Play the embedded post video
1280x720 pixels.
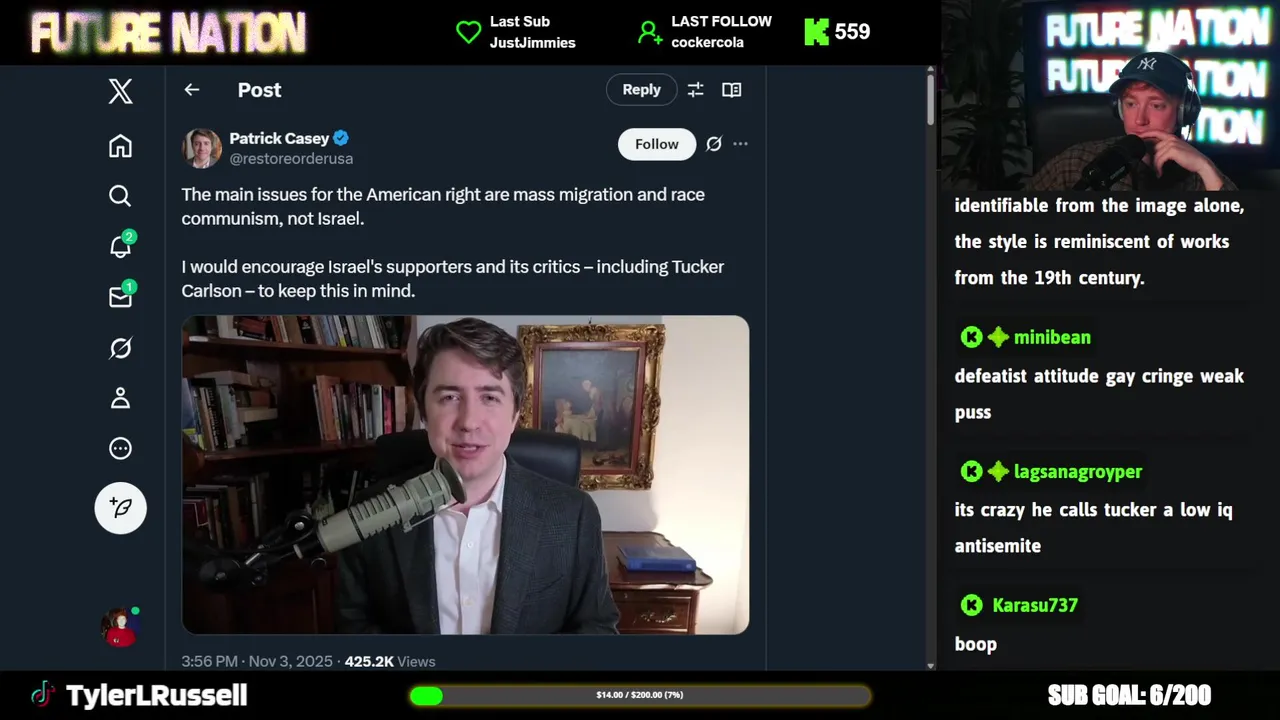465,475
